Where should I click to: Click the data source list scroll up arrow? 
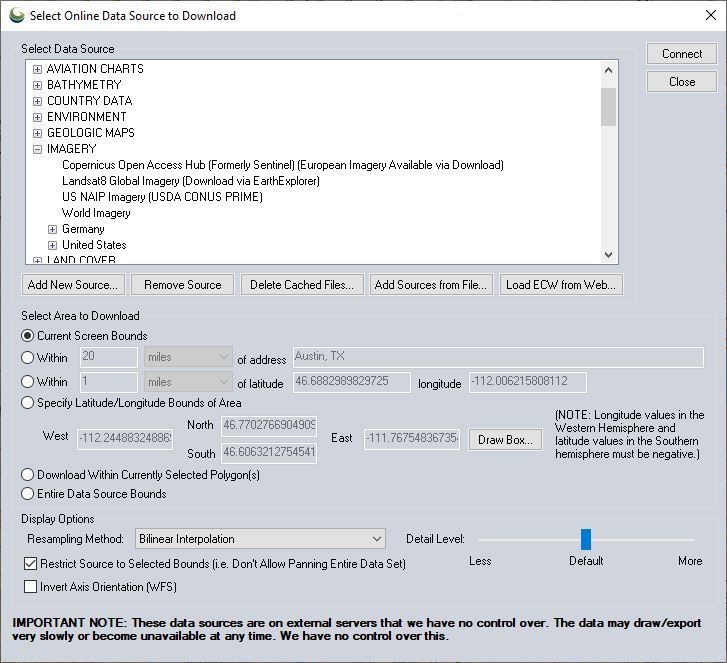[x=608, y=70]
